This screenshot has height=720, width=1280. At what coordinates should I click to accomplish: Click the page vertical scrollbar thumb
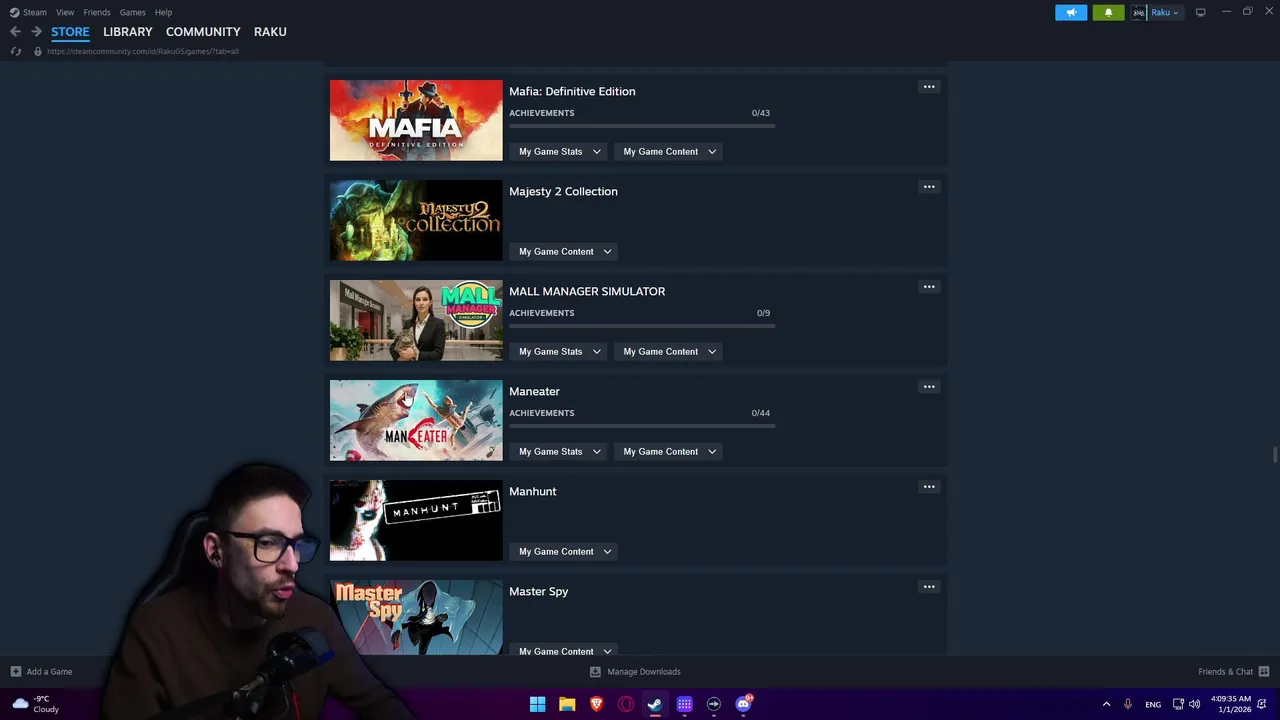(1275, 455)
